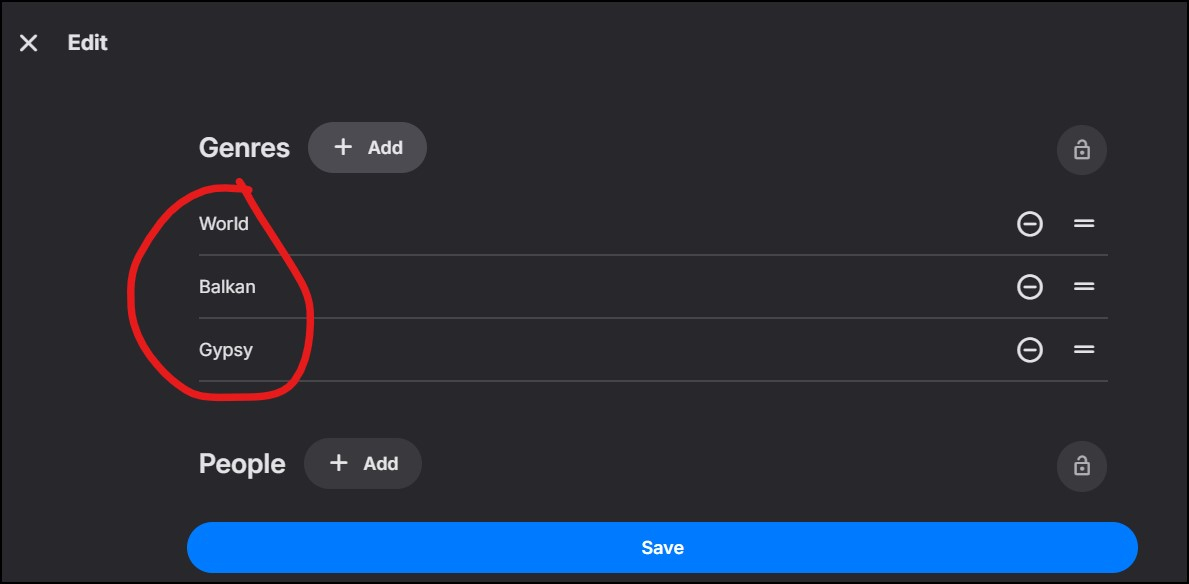Toggle the People lock icon

pyautogui.click(x=1081, y=466)
